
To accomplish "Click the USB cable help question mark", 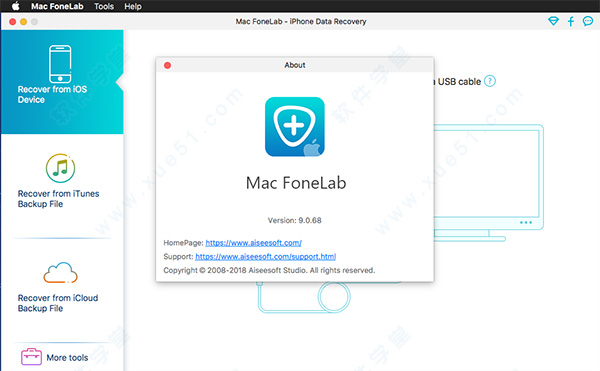I will (x=490, y=81).
